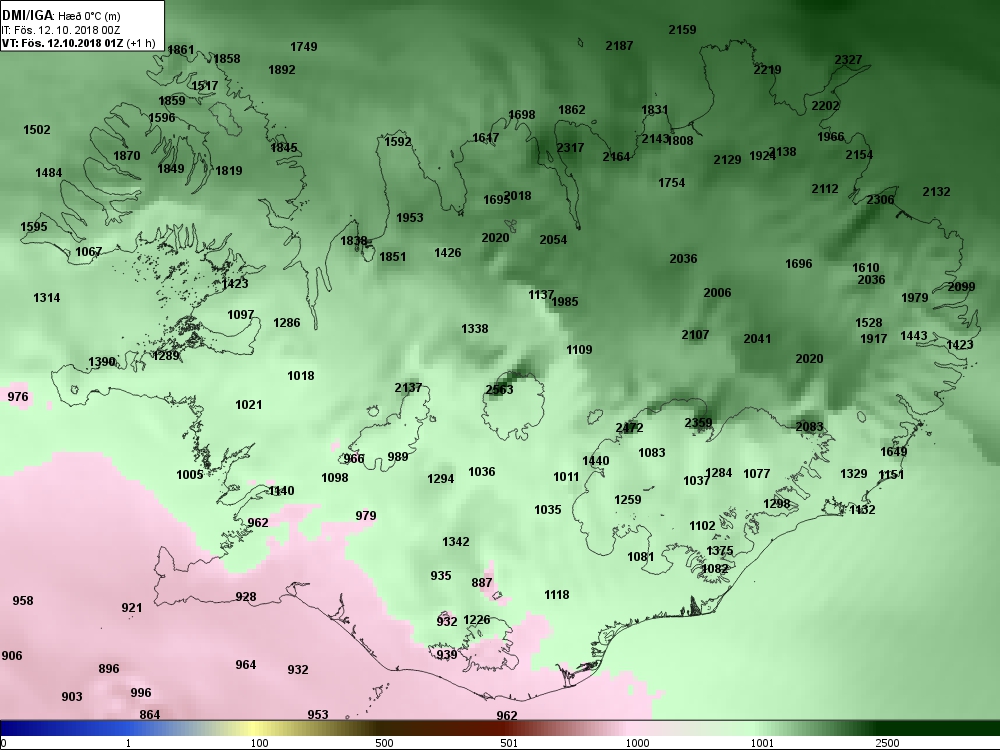Click the map value 958
This screenshot has width=1000, height=750.
pos(22,600)
